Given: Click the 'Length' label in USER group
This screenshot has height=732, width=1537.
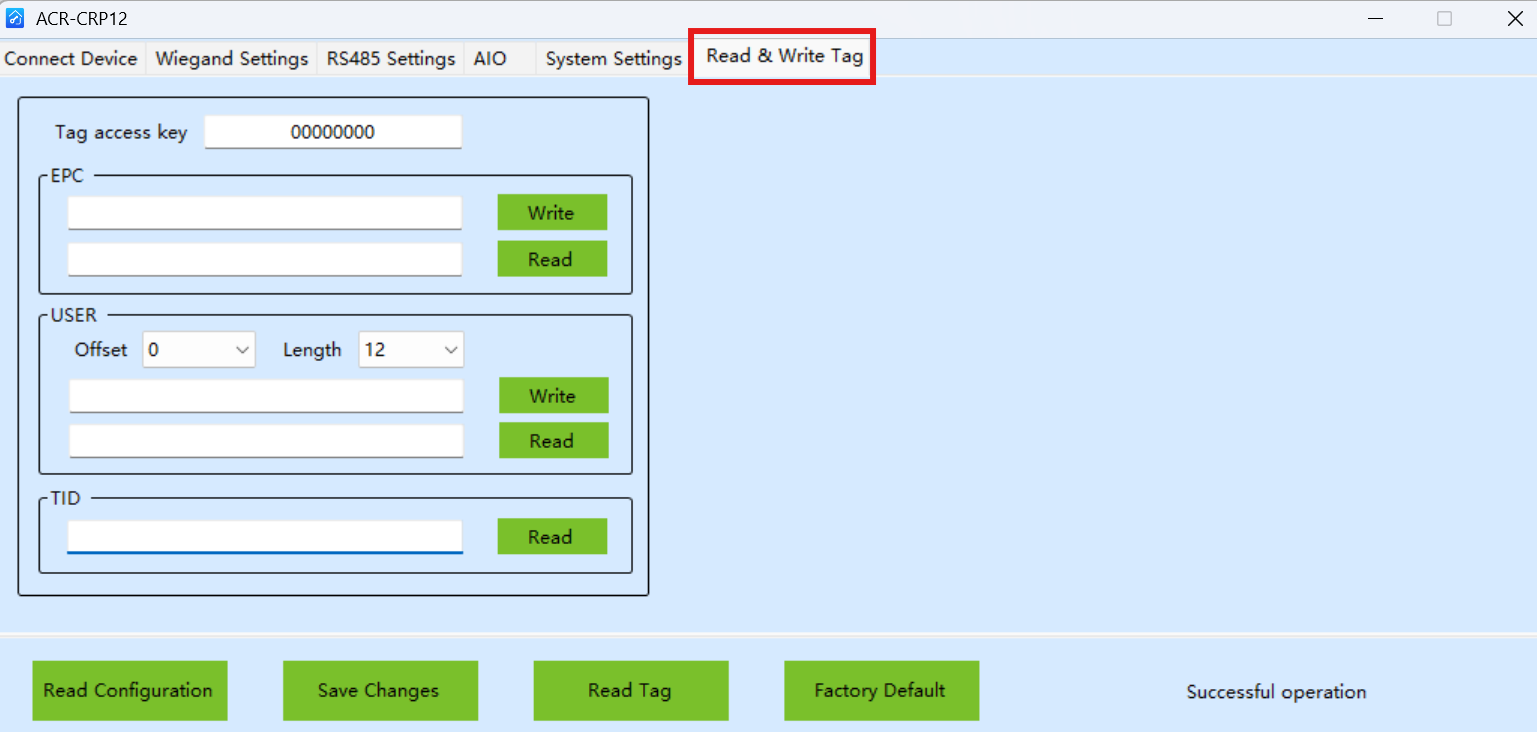Looking at the screenshot, I should 312,350.
